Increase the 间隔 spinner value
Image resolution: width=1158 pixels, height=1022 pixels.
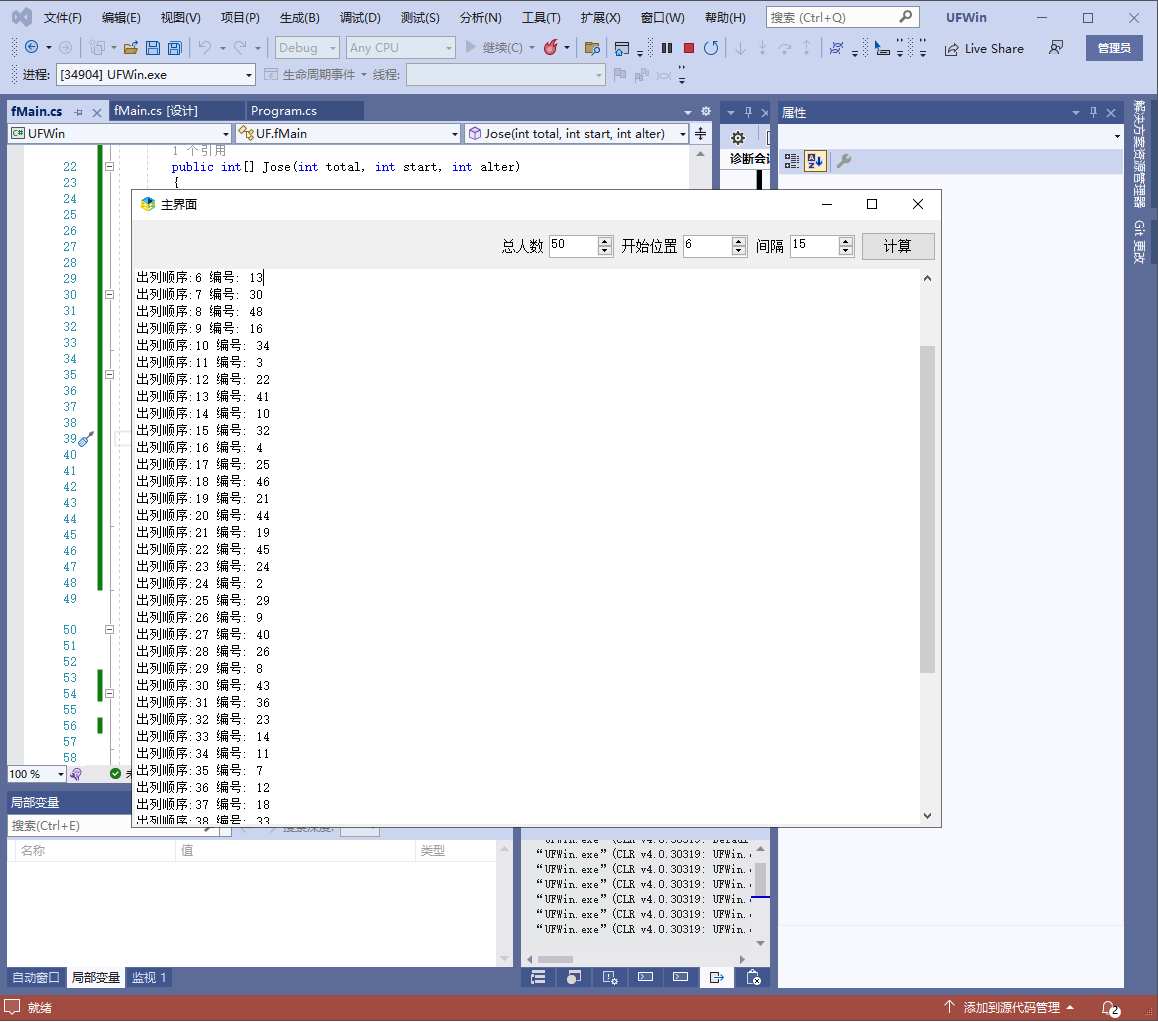pos(846,241)
